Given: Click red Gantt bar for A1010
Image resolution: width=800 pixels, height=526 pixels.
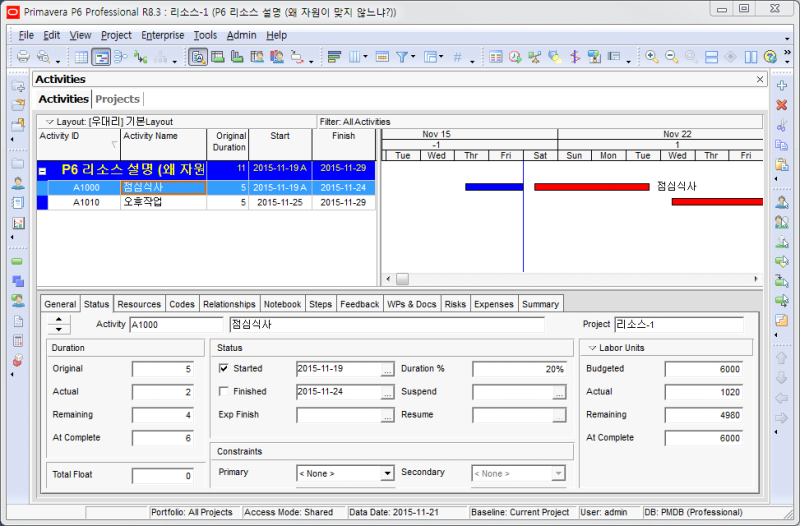Looking at the screenshot, I should pos(717,202).
